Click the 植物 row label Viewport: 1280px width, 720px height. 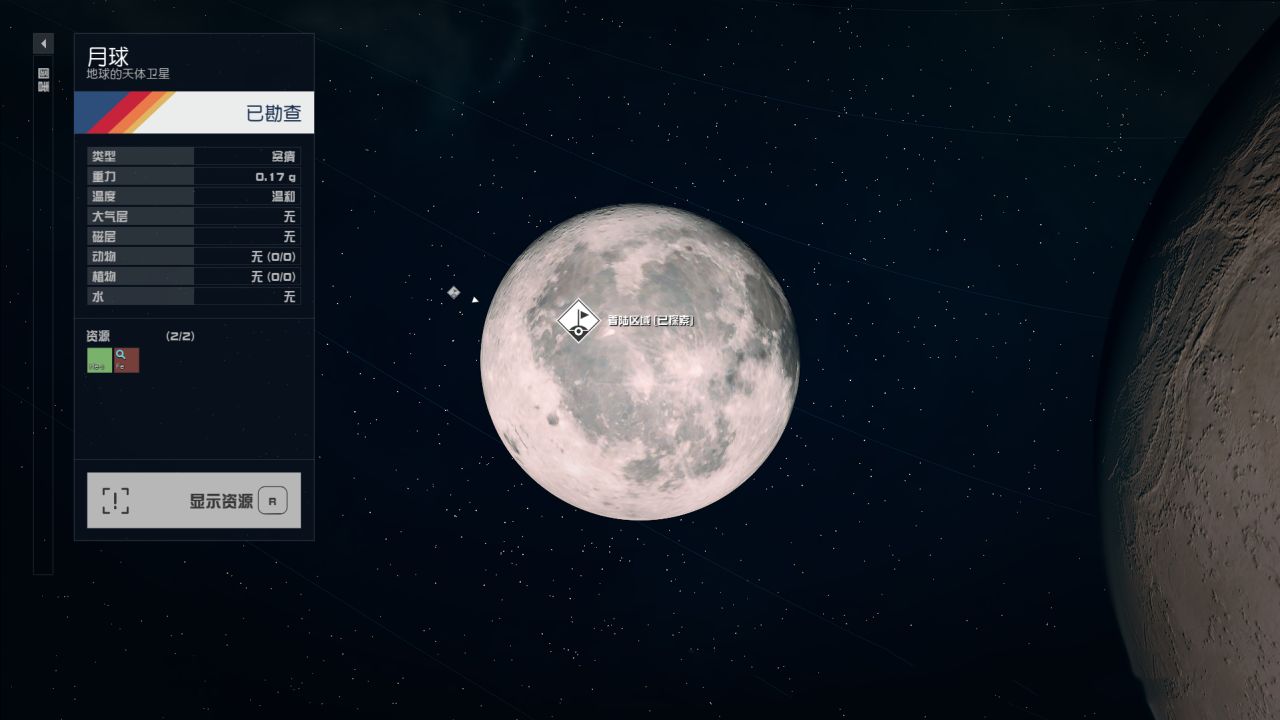103,276
